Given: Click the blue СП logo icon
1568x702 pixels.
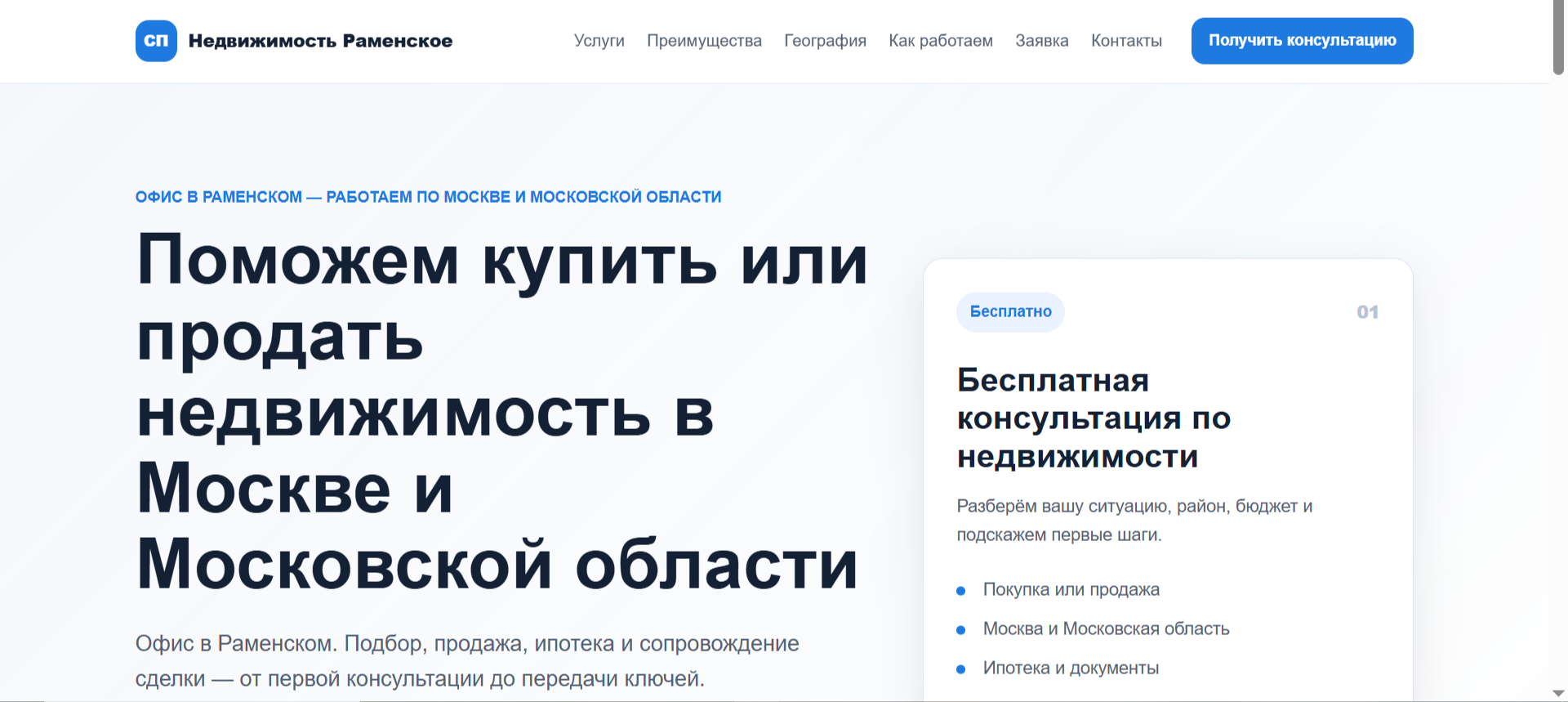Looking at the screenshot, I should pyautogui.click(x=156, y=41).
